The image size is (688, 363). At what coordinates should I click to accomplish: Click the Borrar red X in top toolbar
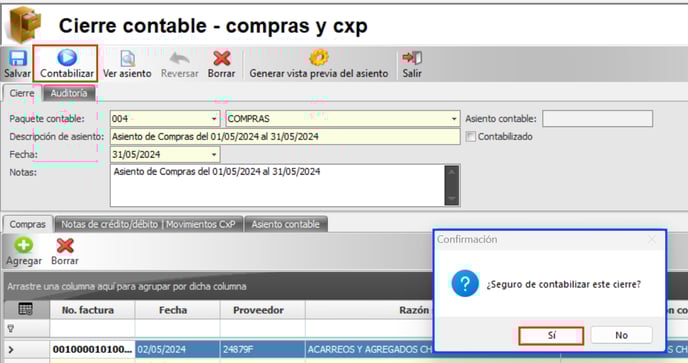(x=222, y=59)
